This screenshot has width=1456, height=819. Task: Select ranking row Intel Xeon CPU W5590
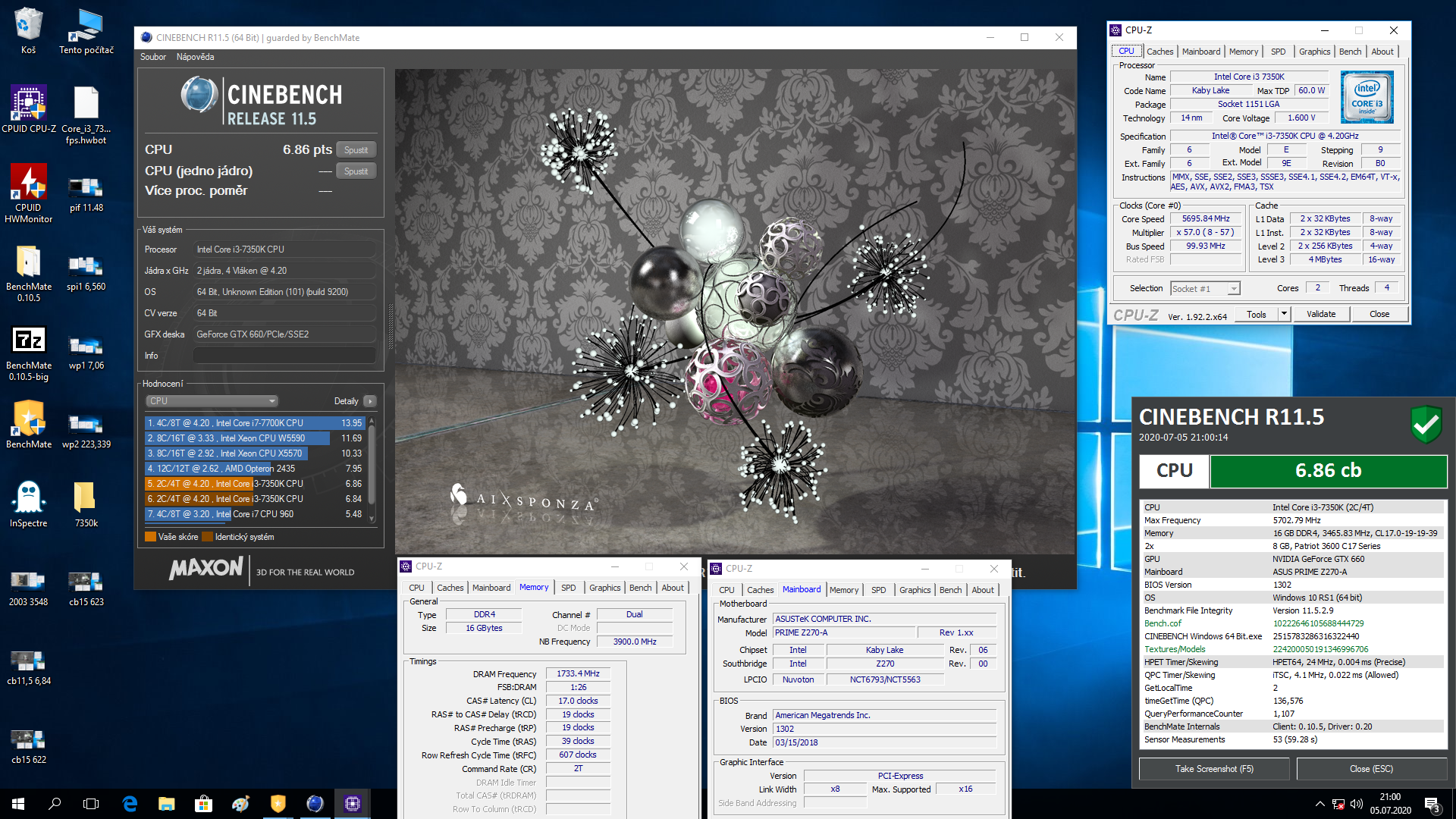[x=254, y=438]
